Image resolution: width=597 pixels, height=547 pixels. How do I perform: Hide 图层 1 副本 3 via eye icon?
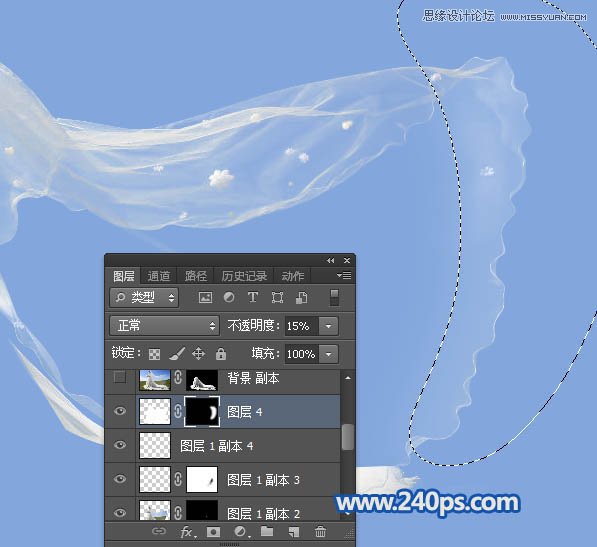point(120,479)
